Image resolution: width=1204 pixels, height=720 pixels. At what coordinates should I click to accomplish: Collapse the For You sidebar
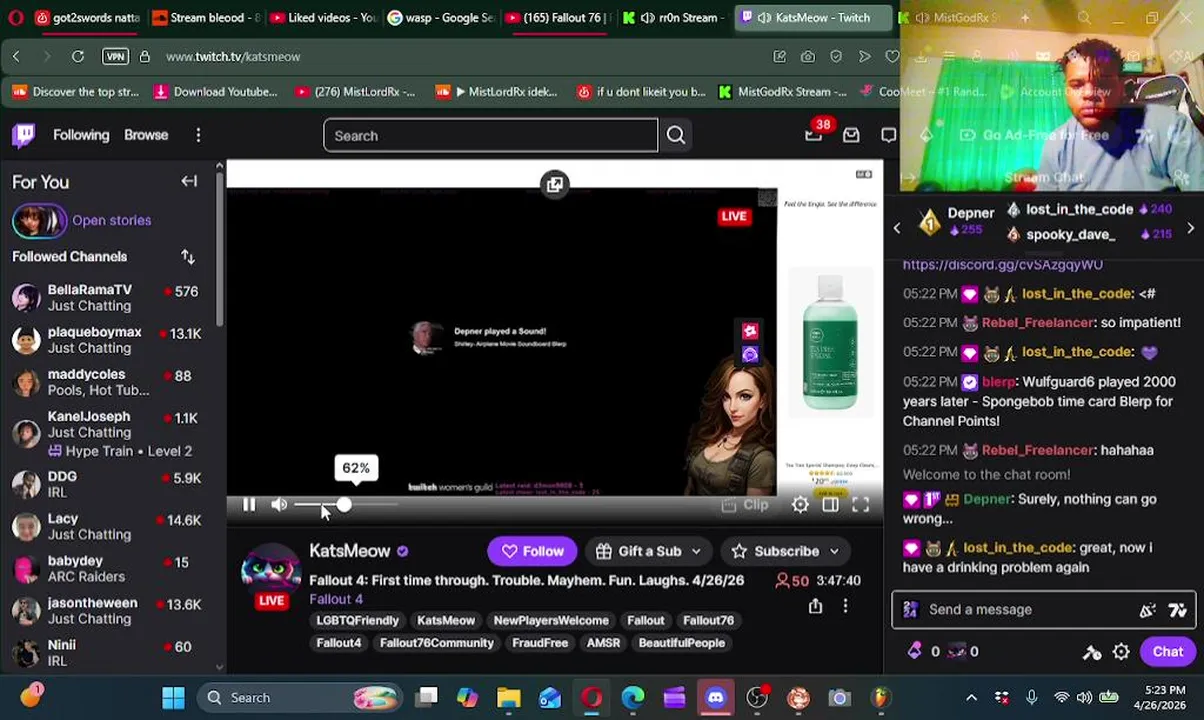coord(189,181)
